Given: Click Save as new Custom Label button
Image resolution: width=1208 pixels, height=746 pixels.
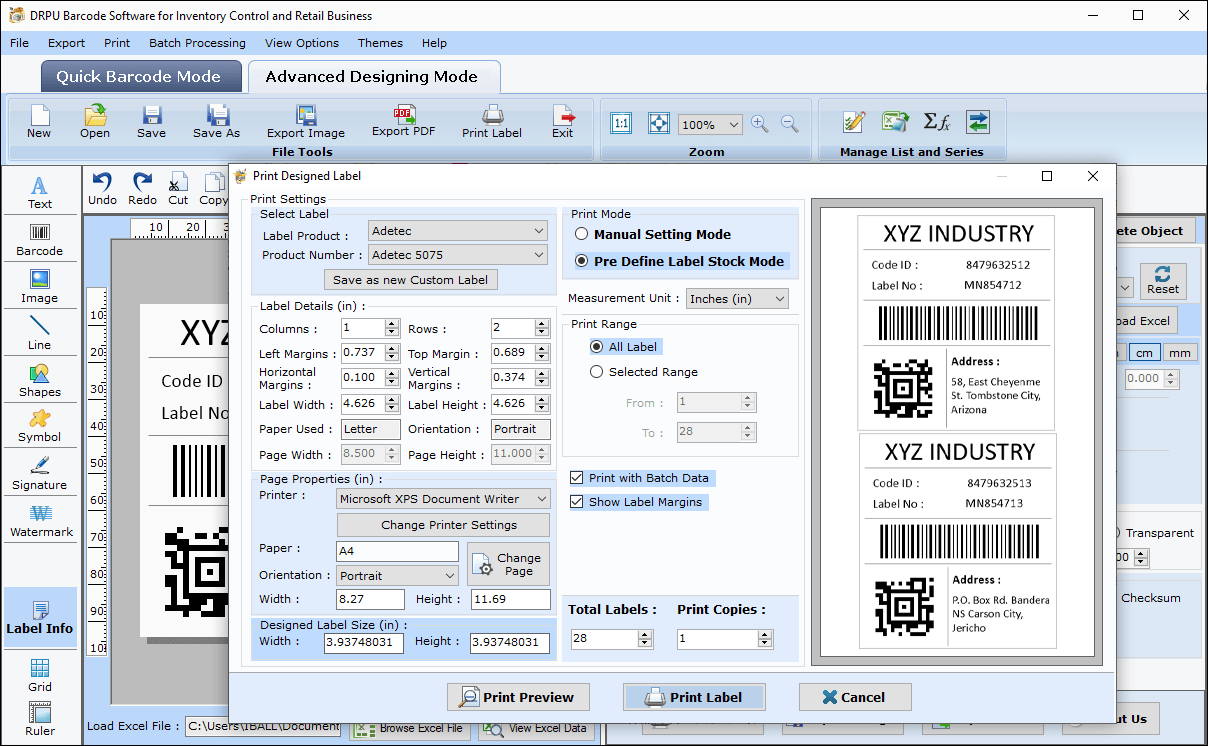Looking at the screenshot, I should pos(410,280).
